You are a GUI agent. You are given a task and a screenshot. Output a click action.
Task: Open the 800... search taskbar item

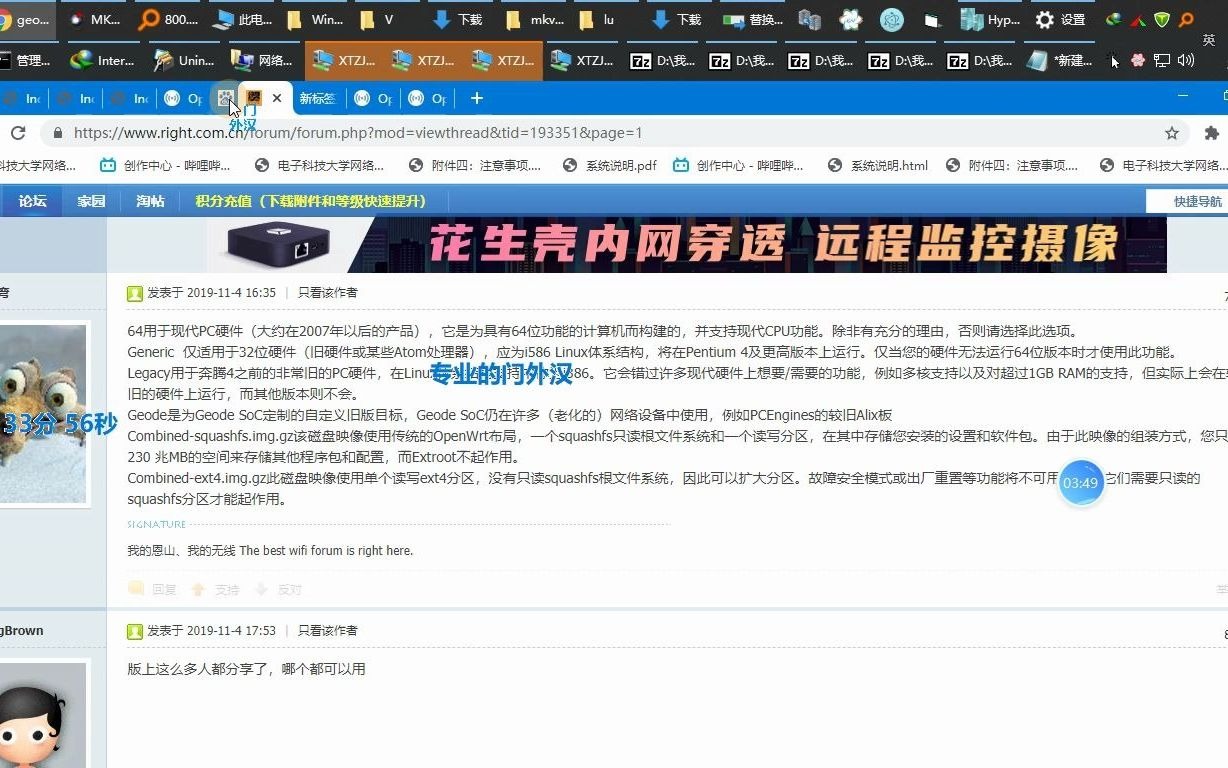[168, 19]
